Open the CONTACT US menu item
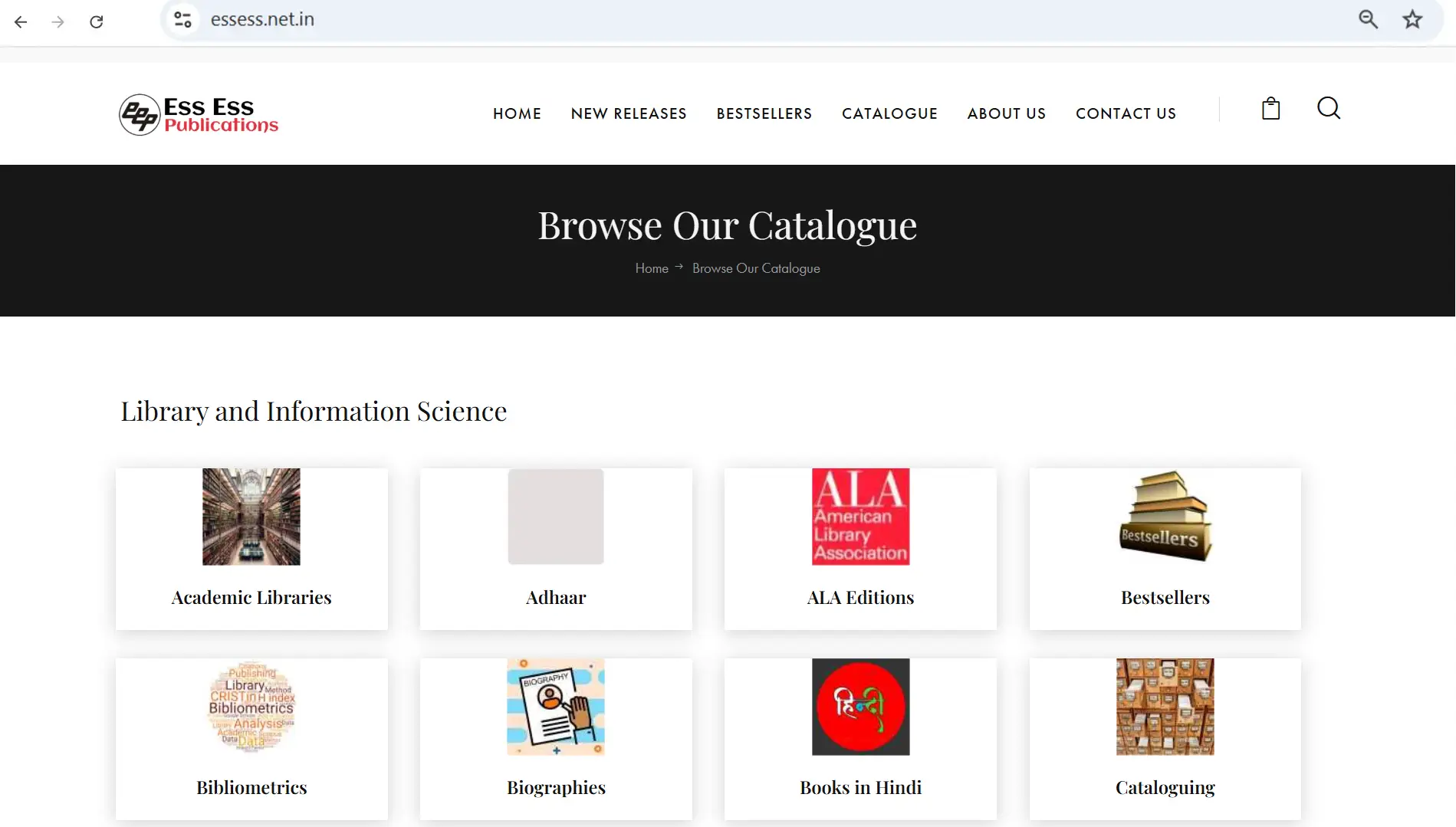Screen dimensions: 1456x827 [x=1126, y=113]
